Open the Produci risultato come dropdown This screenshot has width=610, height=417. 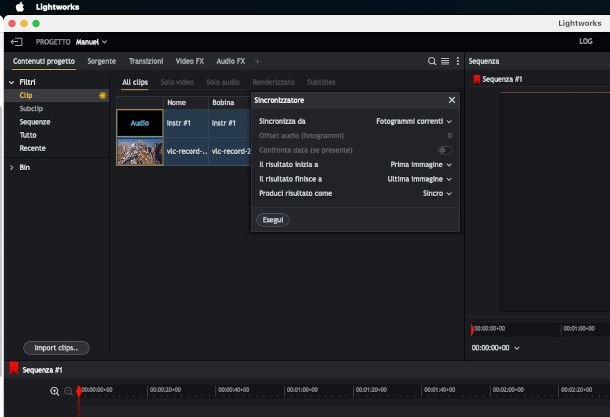click(x=437, y=193)
